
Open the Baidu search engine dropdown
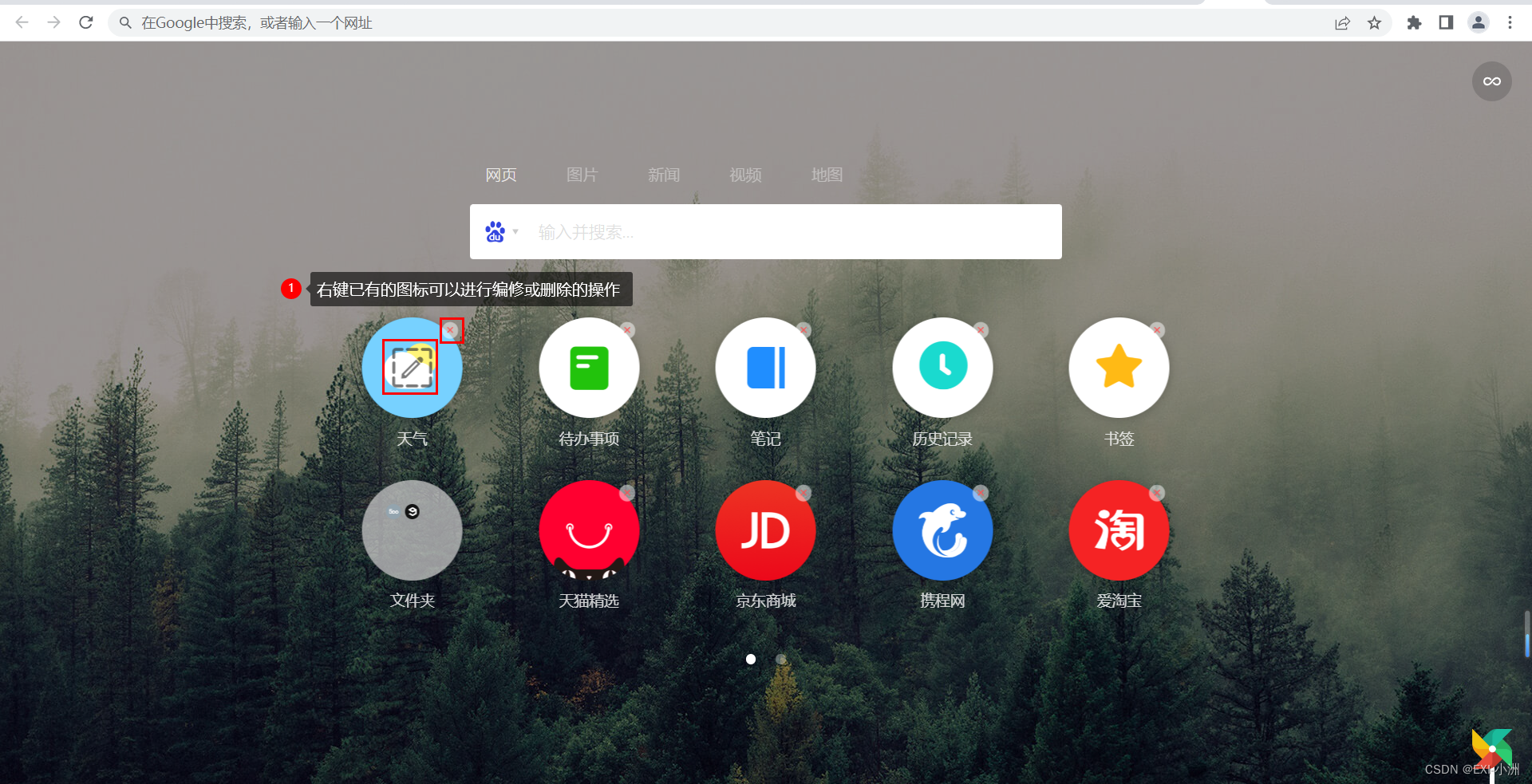click(x=502, y=232)
